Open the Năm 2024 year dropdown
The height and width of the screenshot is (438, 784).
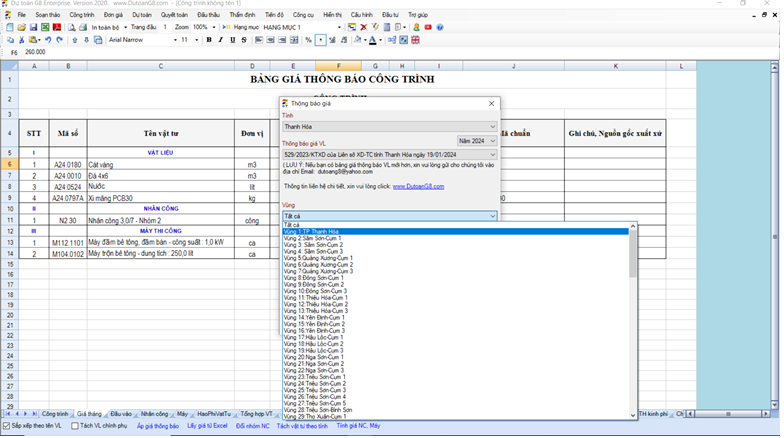point(477,142)
